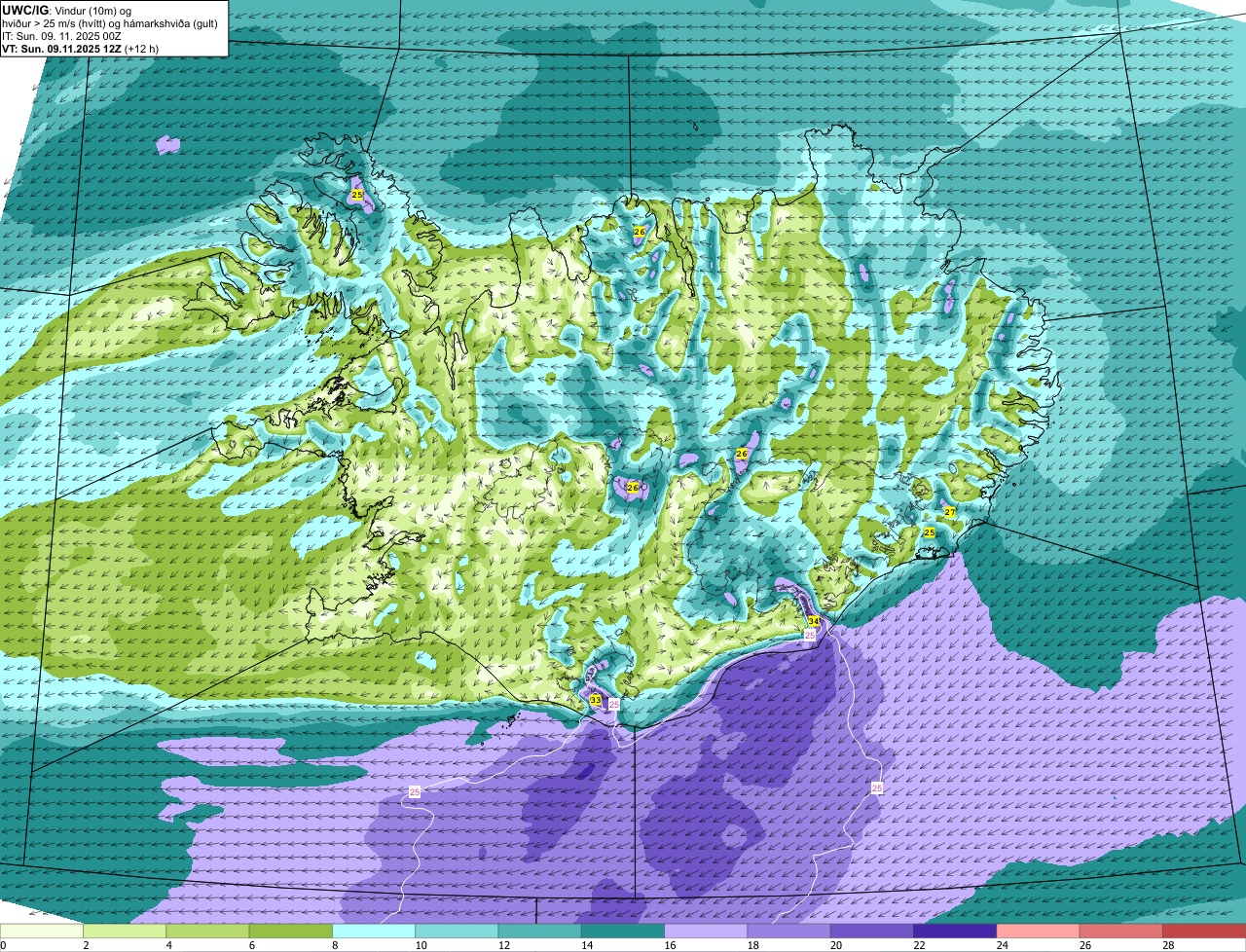Click the legend tick number 10
The image size is (1246, 952).
click(420, 945)
